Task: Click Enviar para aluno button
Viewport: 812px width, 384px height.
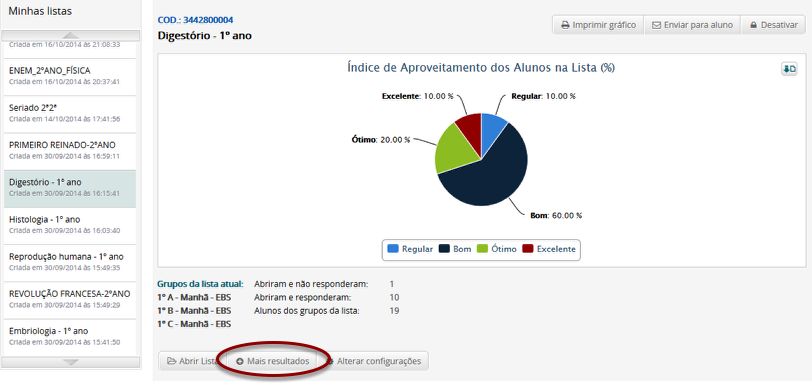Action: point(692,25)
